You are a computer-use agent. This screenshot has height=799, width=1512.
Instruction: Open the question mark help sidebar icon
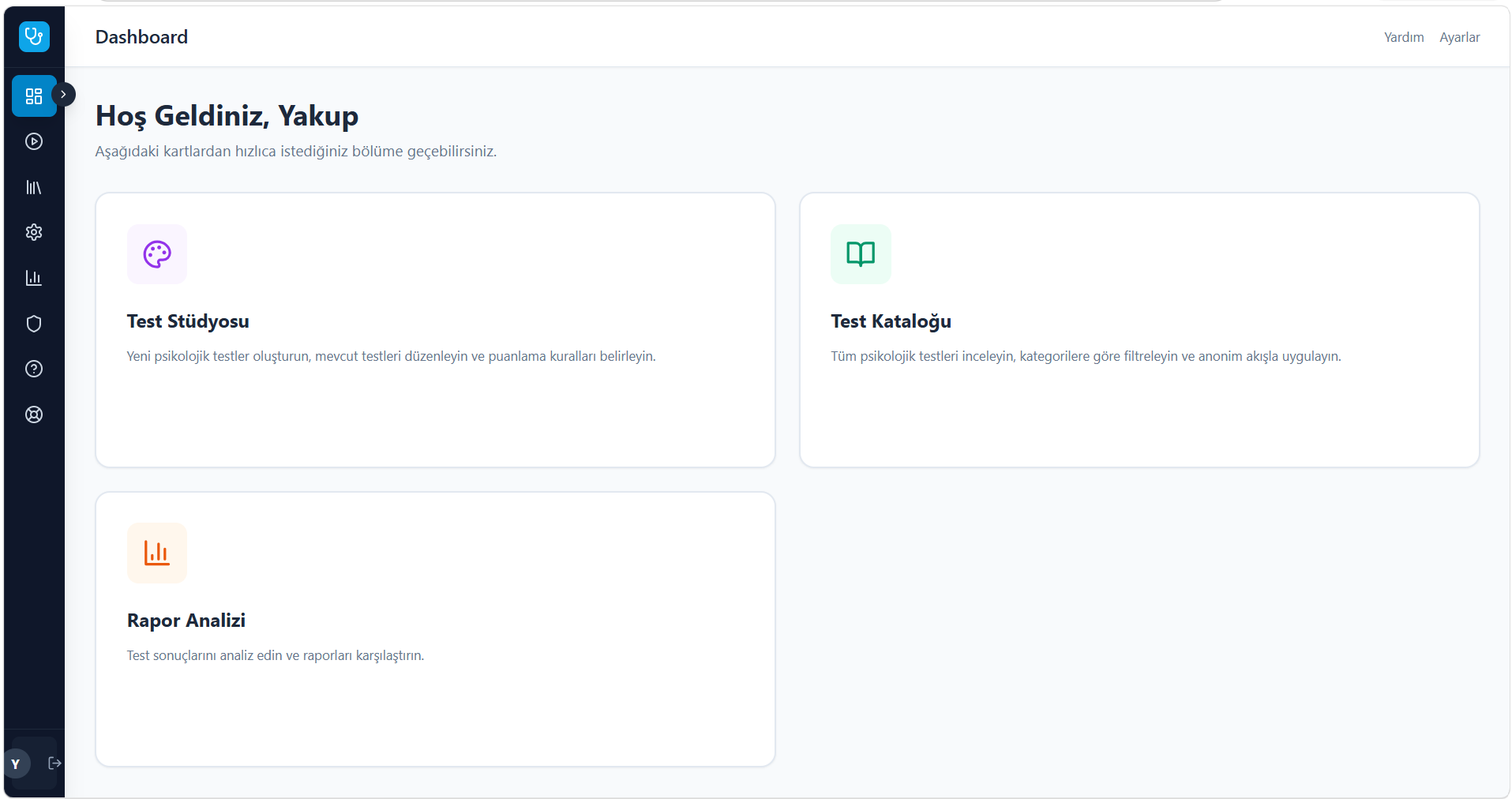[34, 369]
